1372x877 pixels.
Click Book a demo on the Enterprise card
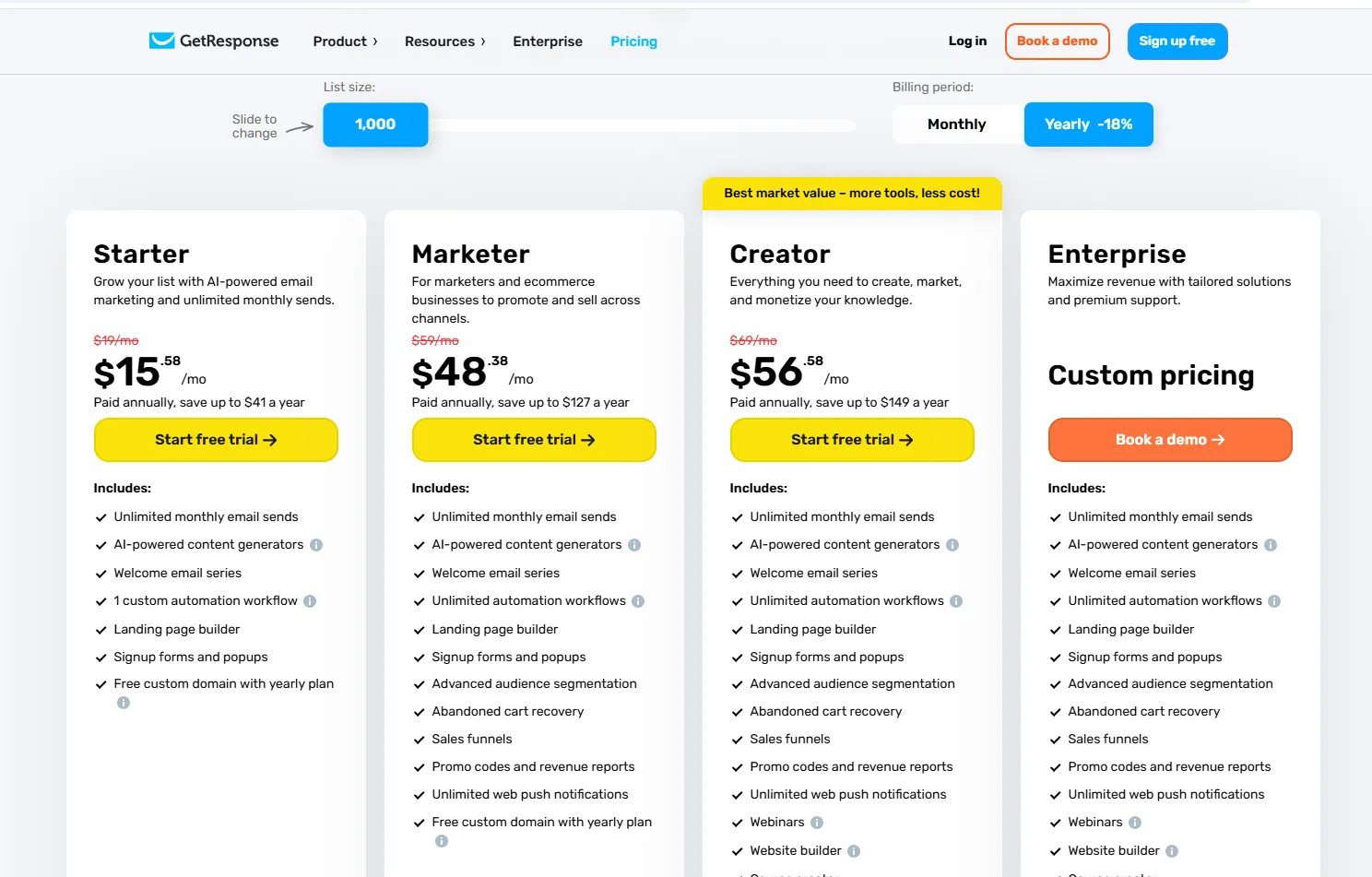[x=1169, y=440]
